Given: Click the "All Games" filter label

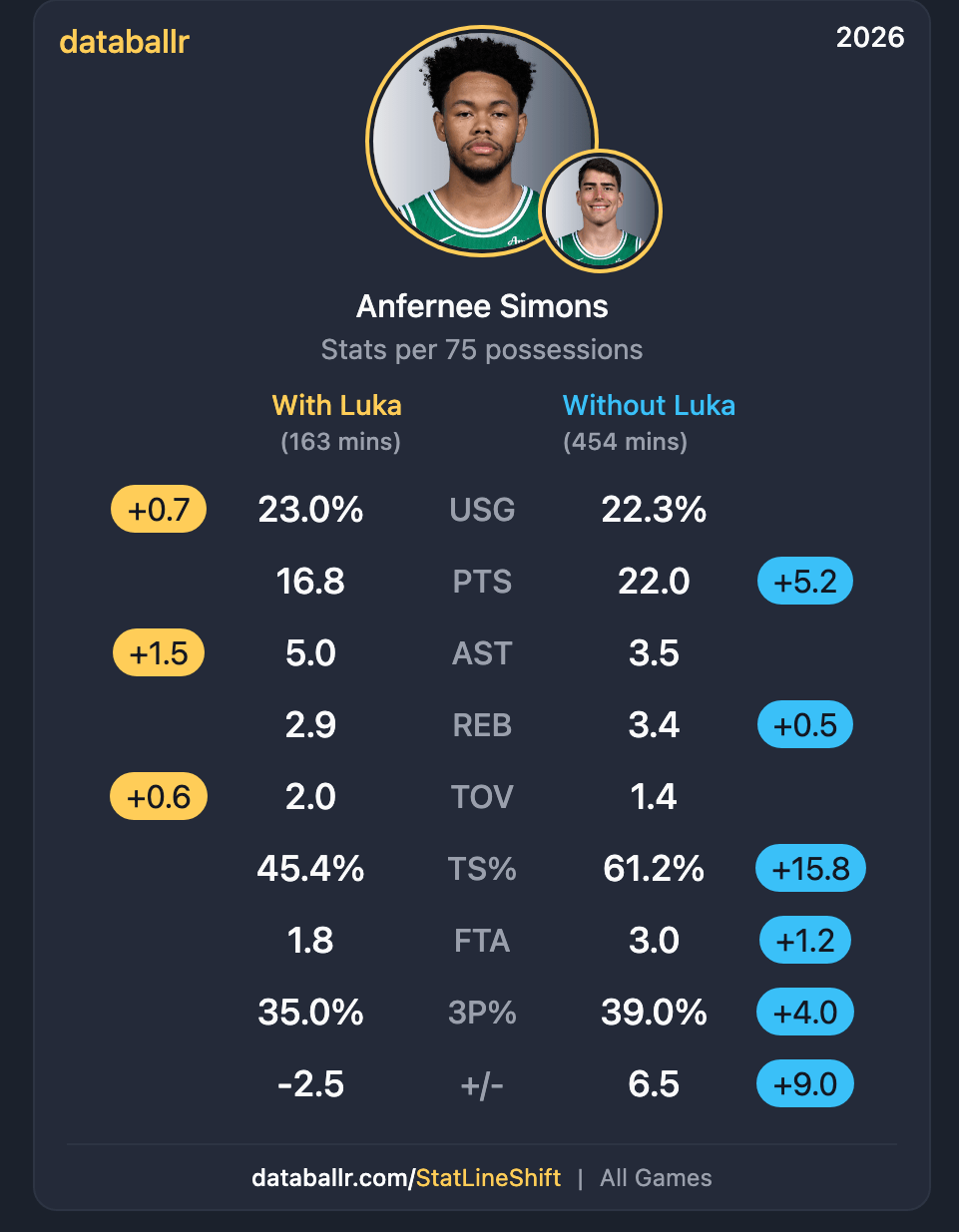Looking at the screenshot, I should (656, 1178).
